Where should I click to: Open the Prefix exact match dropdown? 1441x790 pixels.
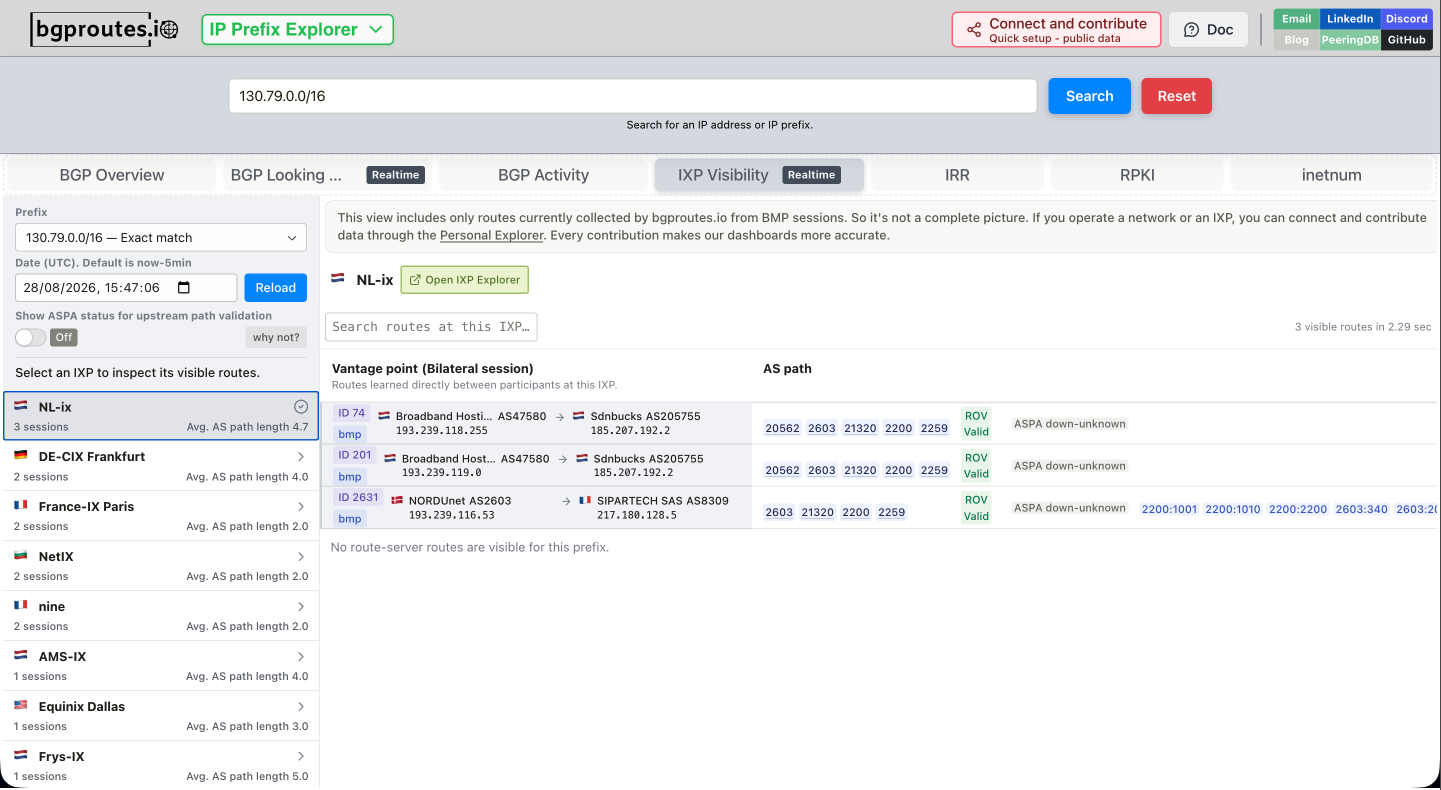pos(161,238)
